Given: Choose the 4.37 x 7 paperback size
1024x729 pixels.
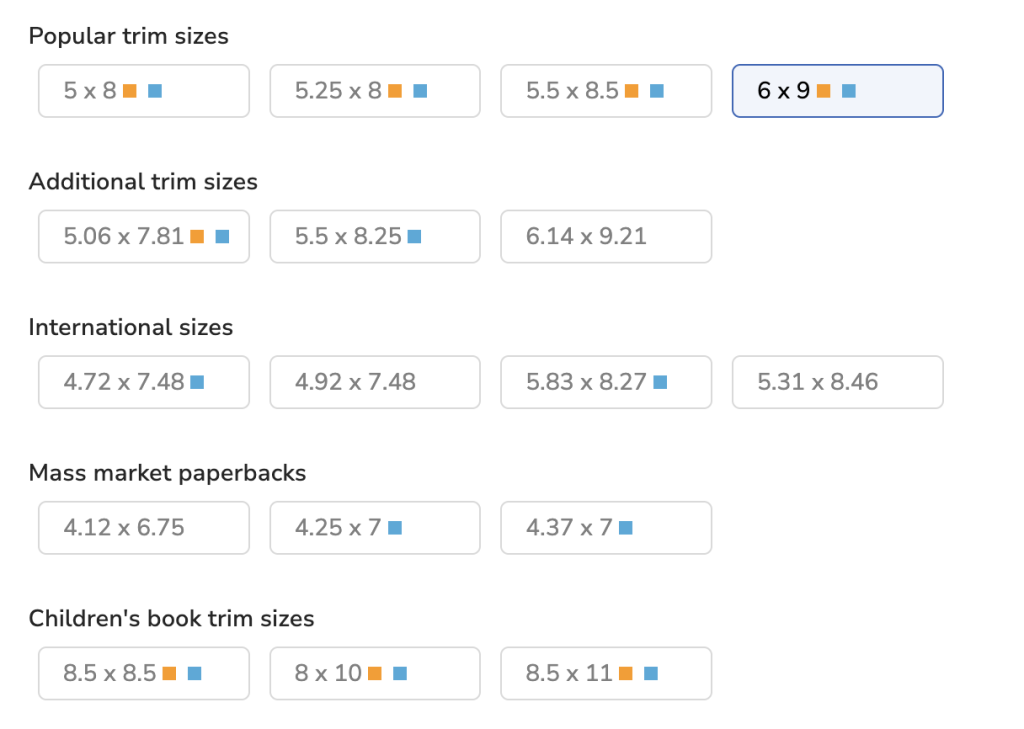Looking at the screenshot, I should [x=605, y=528].
